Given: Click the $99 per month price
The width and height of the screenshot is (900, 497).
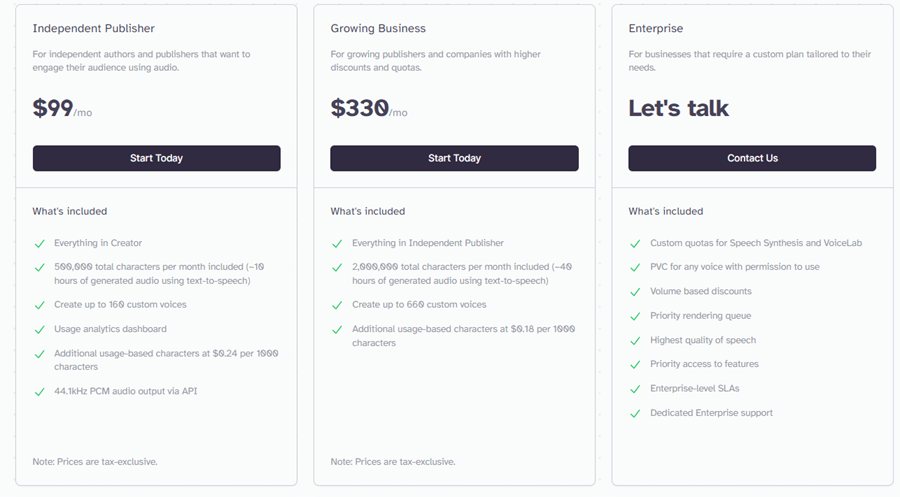Looking at the screenshot, I should pyautogui.click(x=62, y=108).
